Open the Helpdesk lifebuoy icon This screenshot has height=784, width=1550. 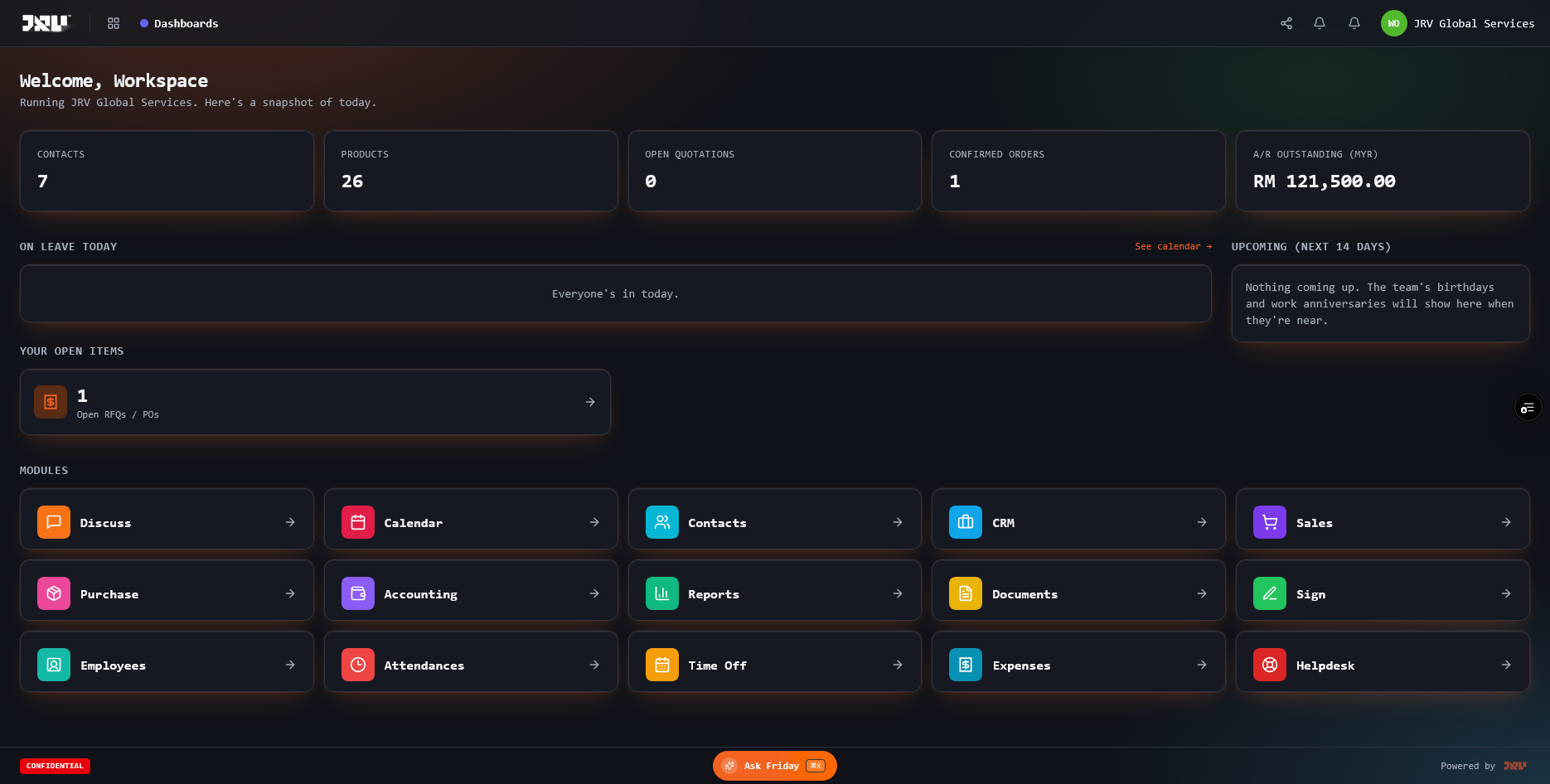click(x=1270, y=665)
